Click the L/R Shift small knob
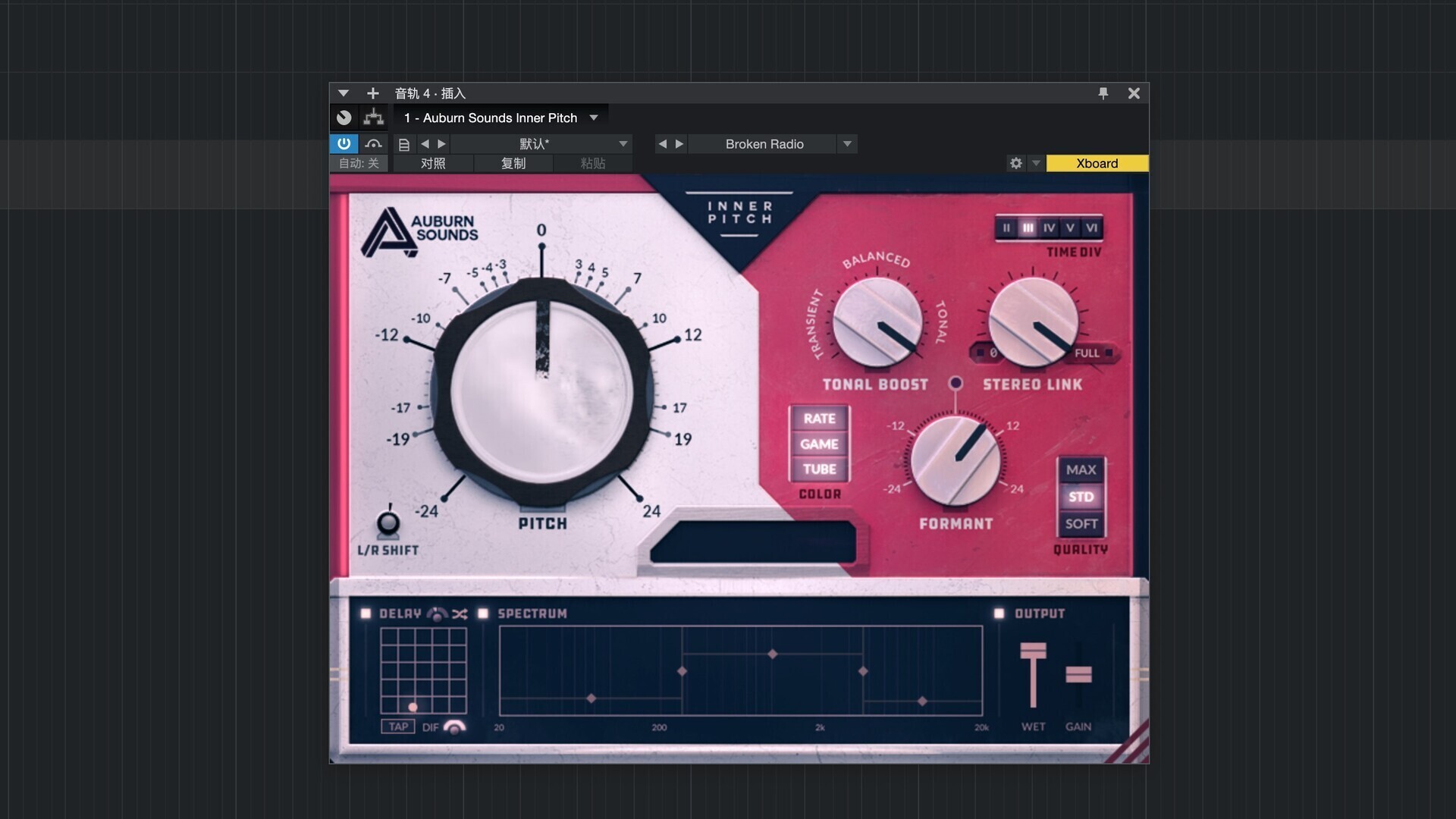 tap(388, 523)
